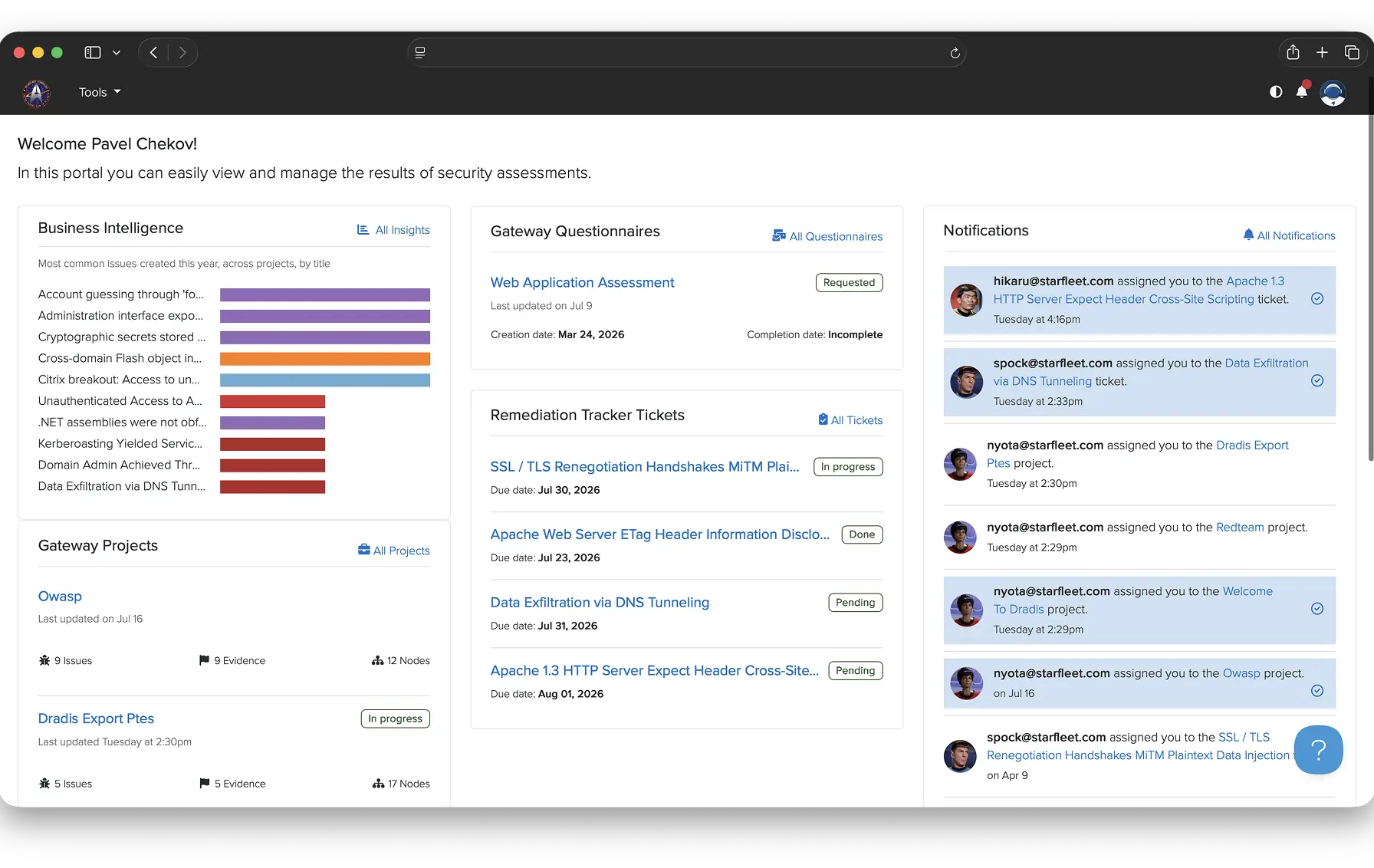Click the Redteam project link in notifications
This screenshot has width=1374, height=868.
point(1240,528)
